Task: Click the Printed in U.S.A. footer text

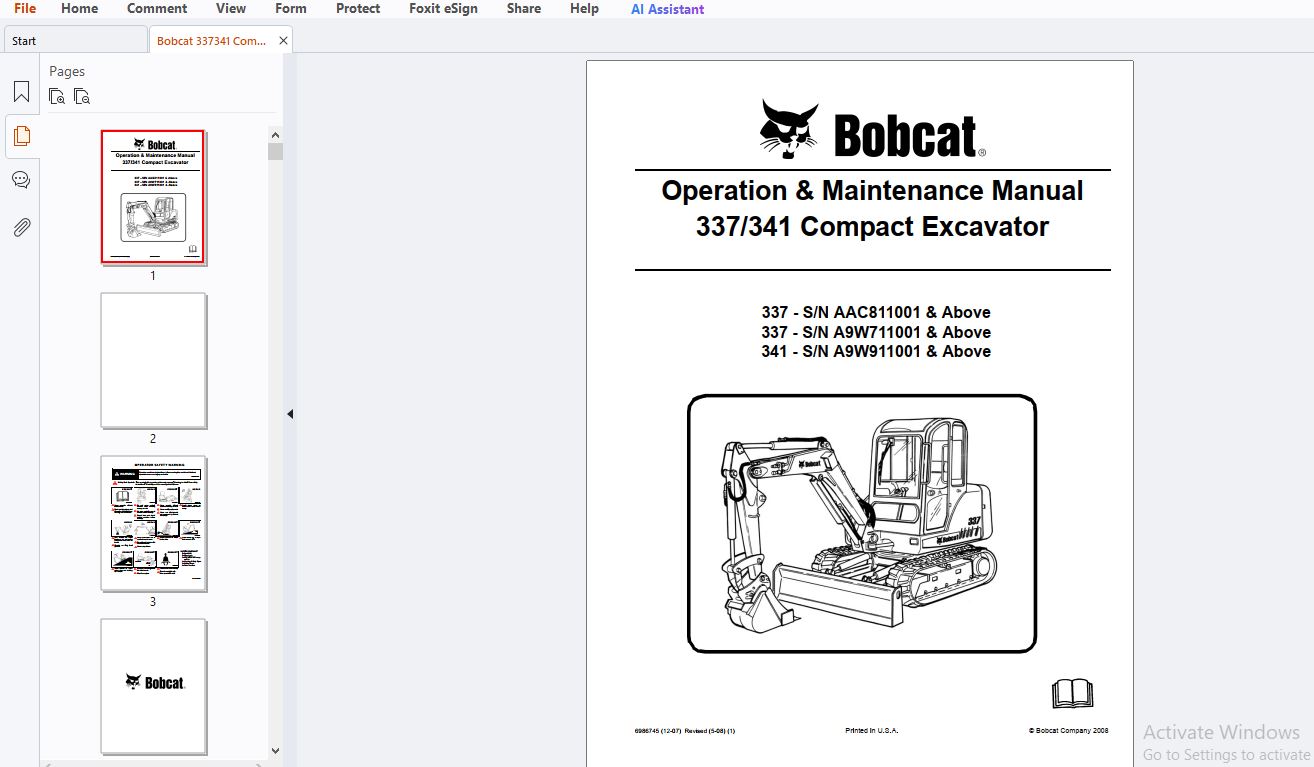Action: tap(872, 731)
